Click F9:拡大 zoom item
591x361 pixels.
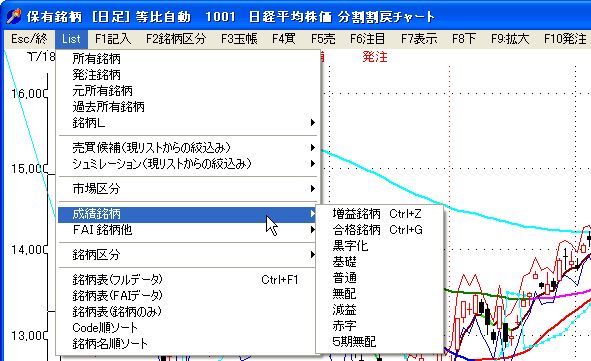(510, 39)
